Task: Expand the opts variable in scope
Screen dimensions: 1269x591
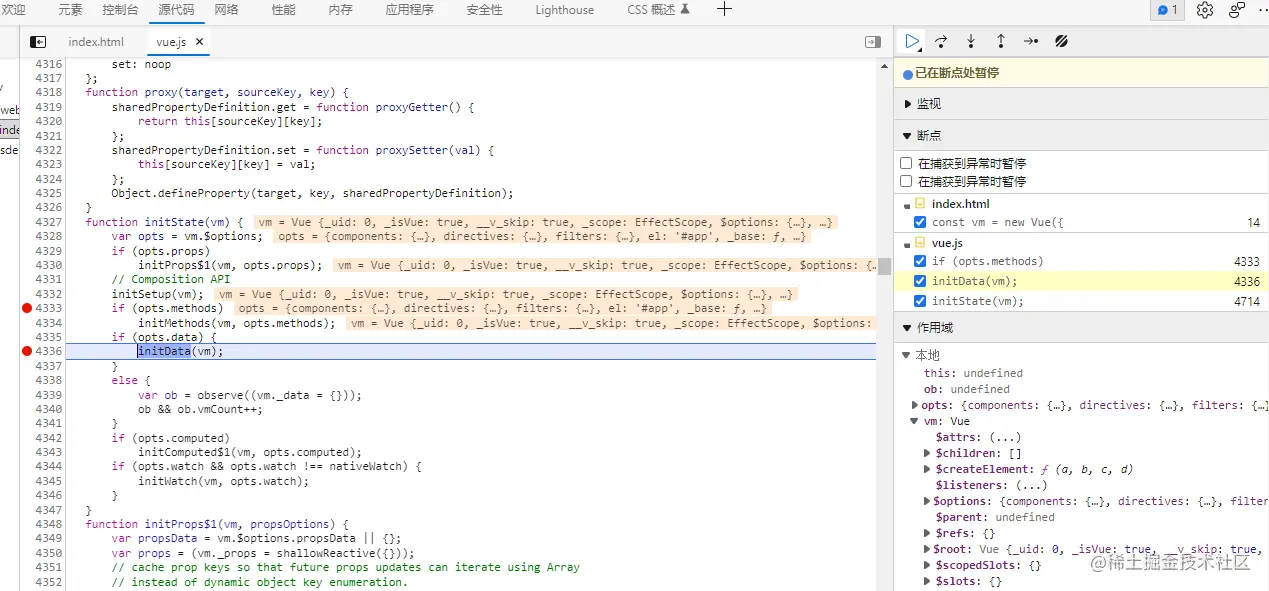Action: [x=915, y=405]
